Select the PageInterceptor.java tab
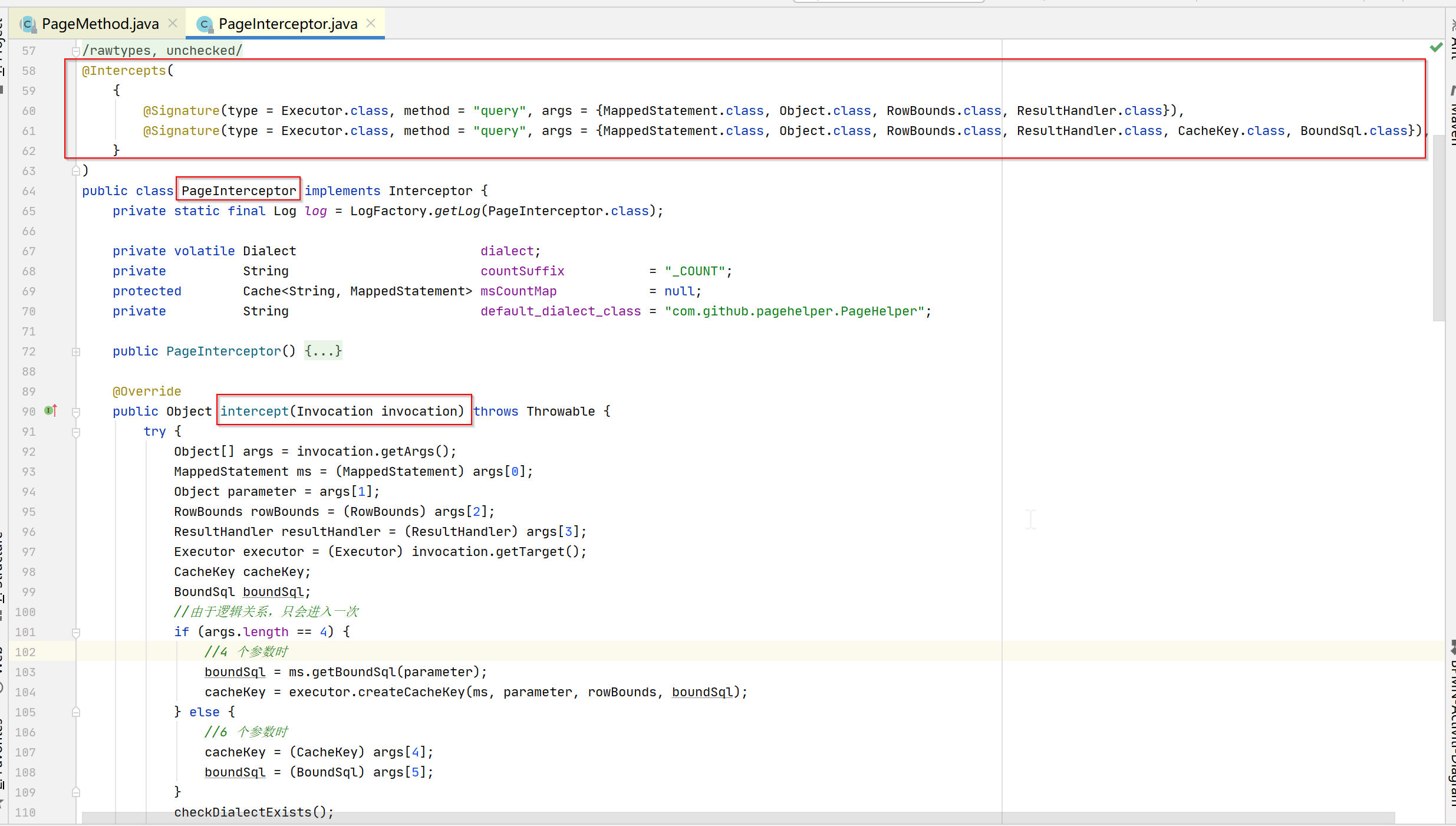Screen dimensions: 1456x826 coord(288,24)
